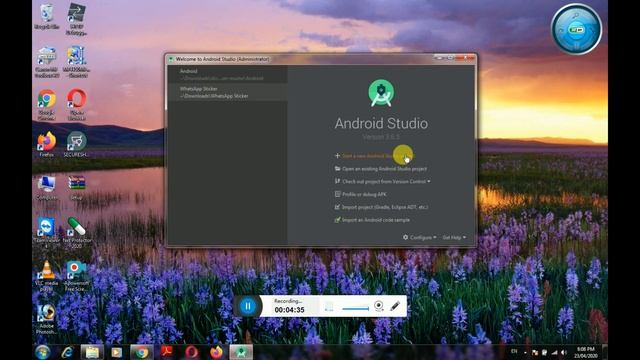
Task: Select Import an Android code sample
Action: 372,220
